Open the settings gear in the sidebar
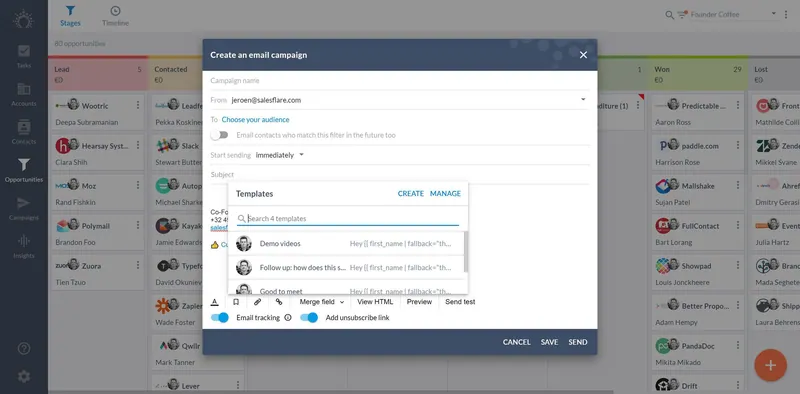 23,377
